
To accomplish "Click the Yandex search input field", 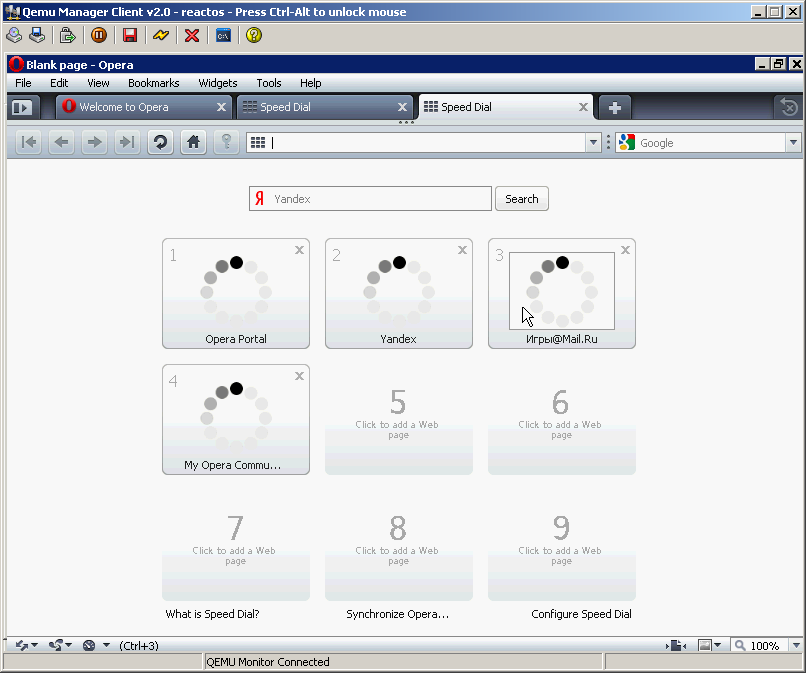I will (380, 199).
